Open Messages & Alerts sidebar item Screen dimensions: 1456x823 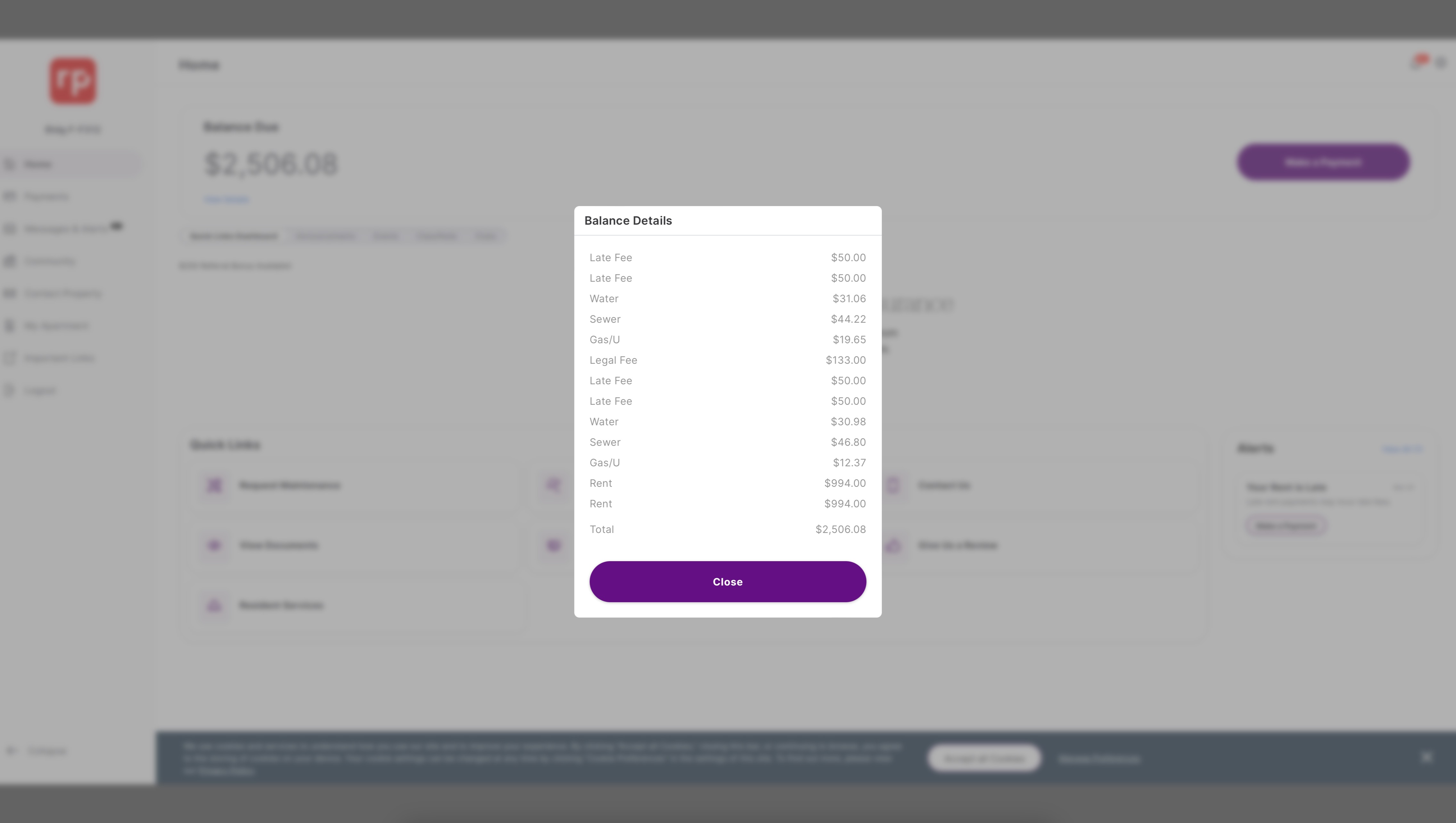(66, 229)
